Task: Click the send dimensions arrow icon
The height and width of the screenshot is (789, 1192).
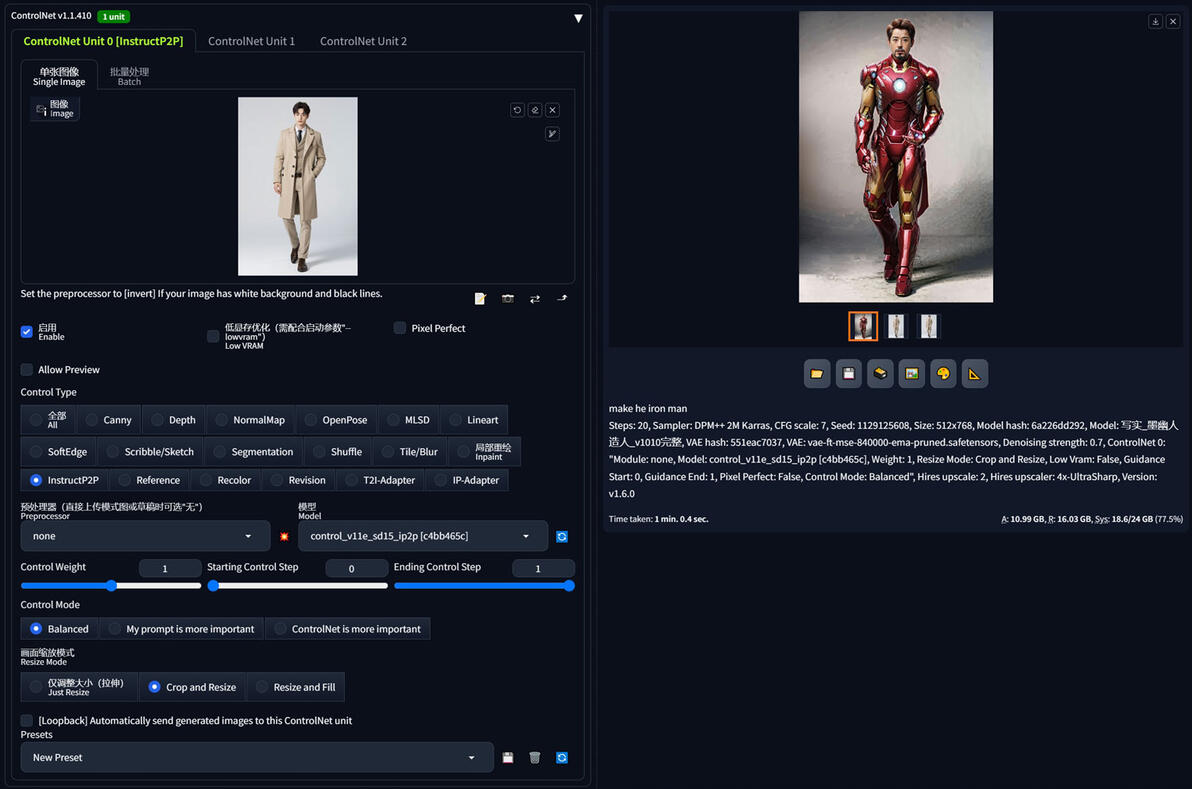Action: point(562,299)
